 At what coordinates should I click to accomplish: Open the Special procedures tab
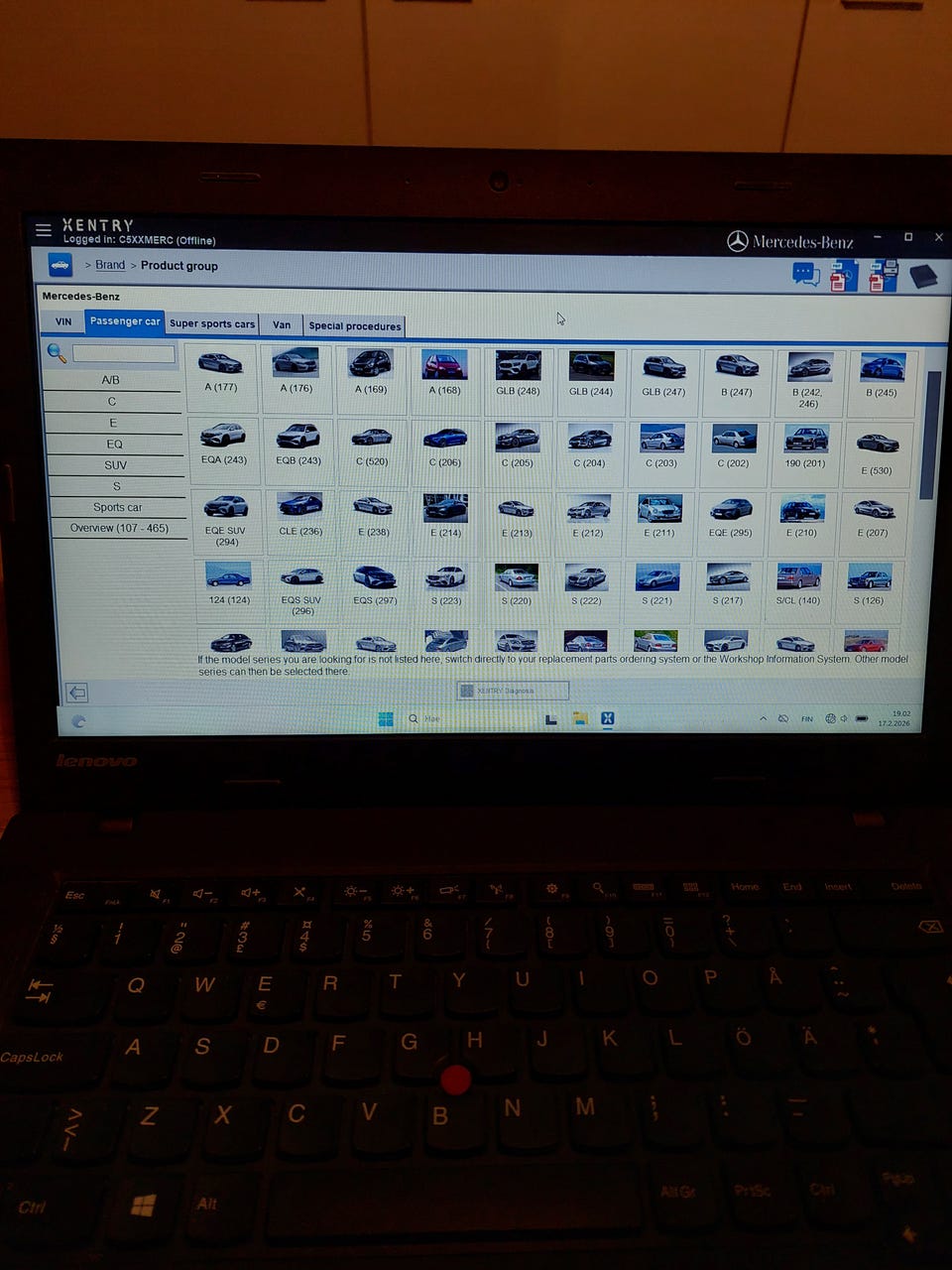click(x=355, y=325)
